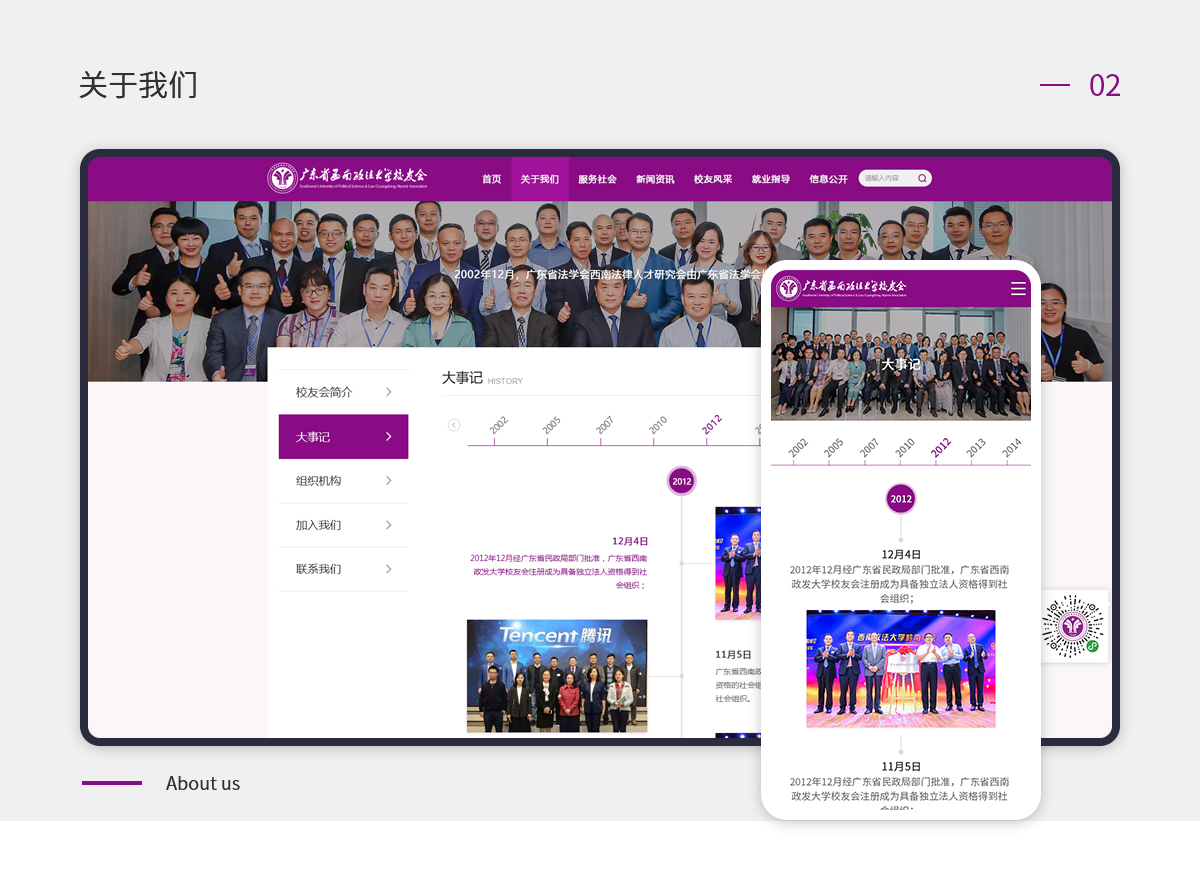This screenshot has height=880, width=1200.
Task: Click the timeline previous arrow button
Action: point(454,425)
